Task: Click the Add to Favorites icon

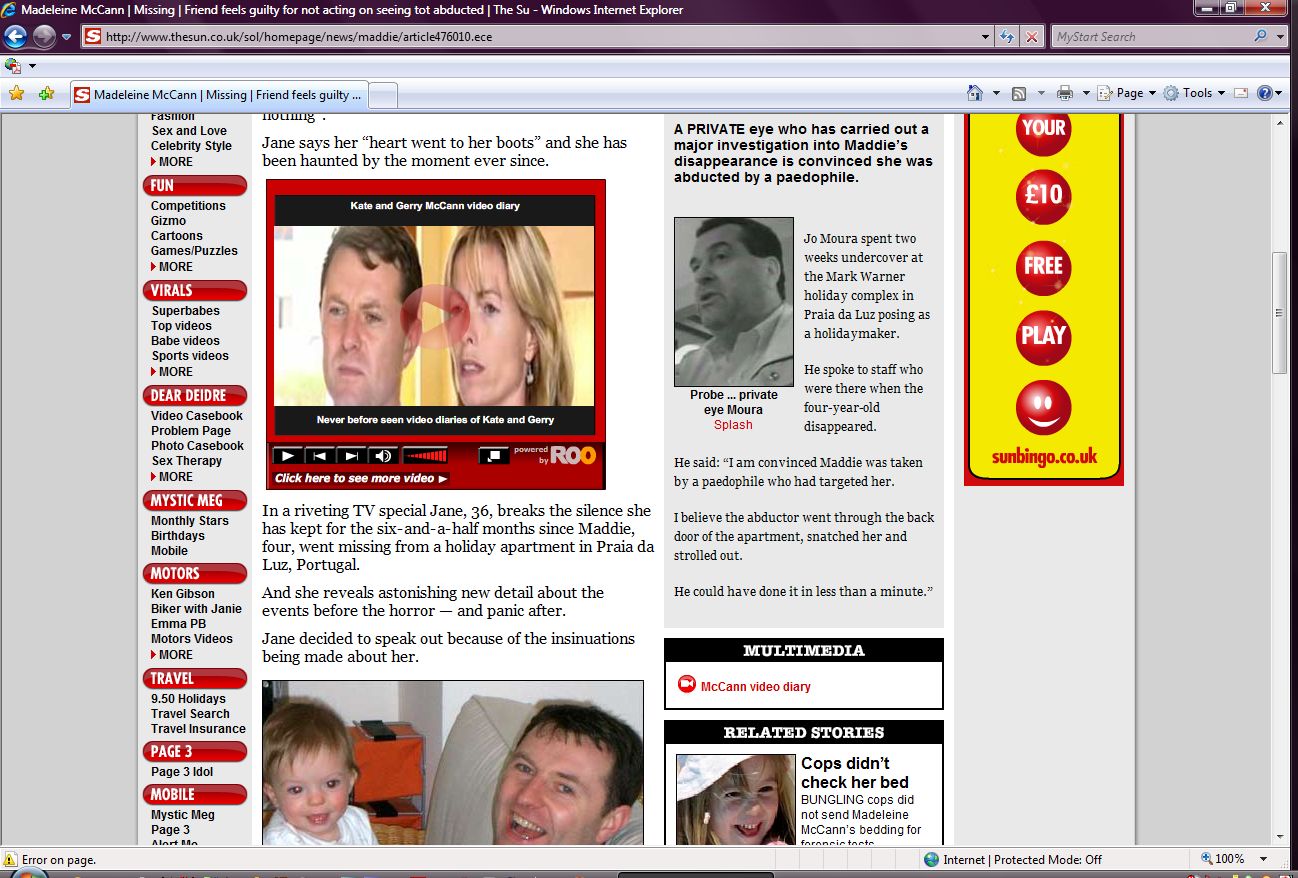Action: click(46, 94)
